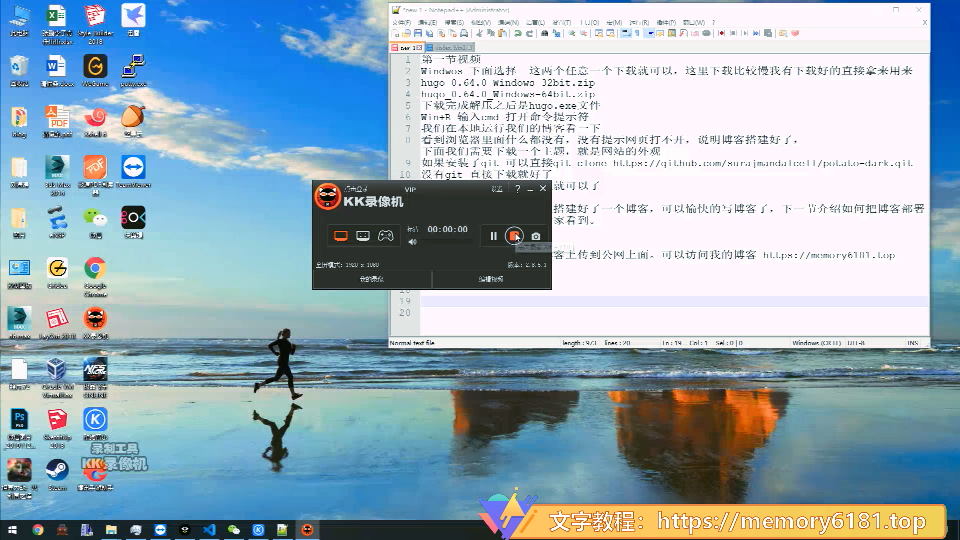Select game mode (gamepad icon) in KK recorder
Viewport: 960px width, 540px height.
tap(386, 236)
